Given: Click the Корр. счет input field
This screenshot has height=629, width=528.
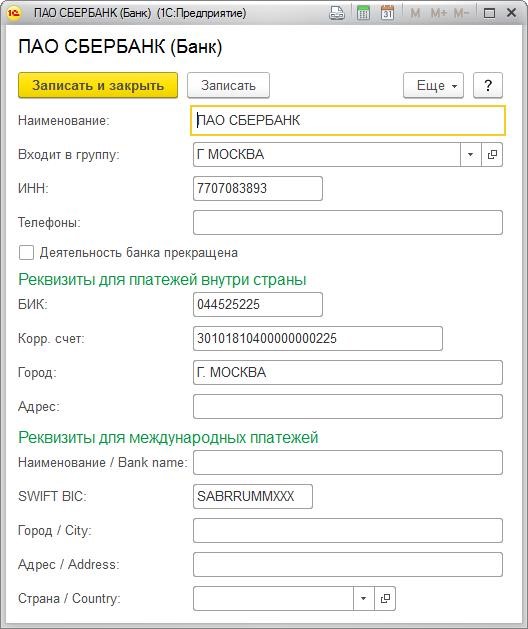Looking at the screenshot, I should (318, 339).
